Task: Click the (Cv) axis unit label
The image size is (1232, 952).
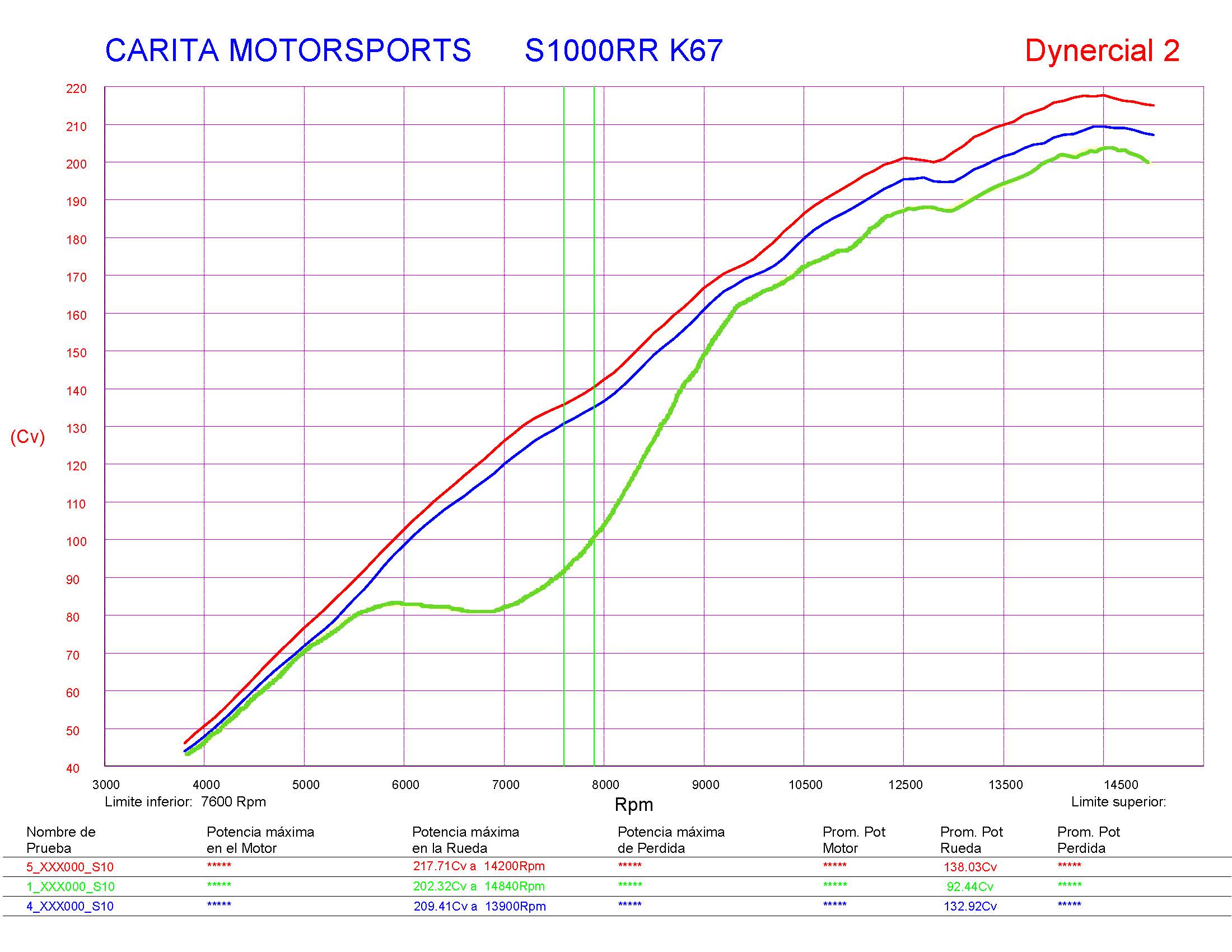Action: coord(27,437)
